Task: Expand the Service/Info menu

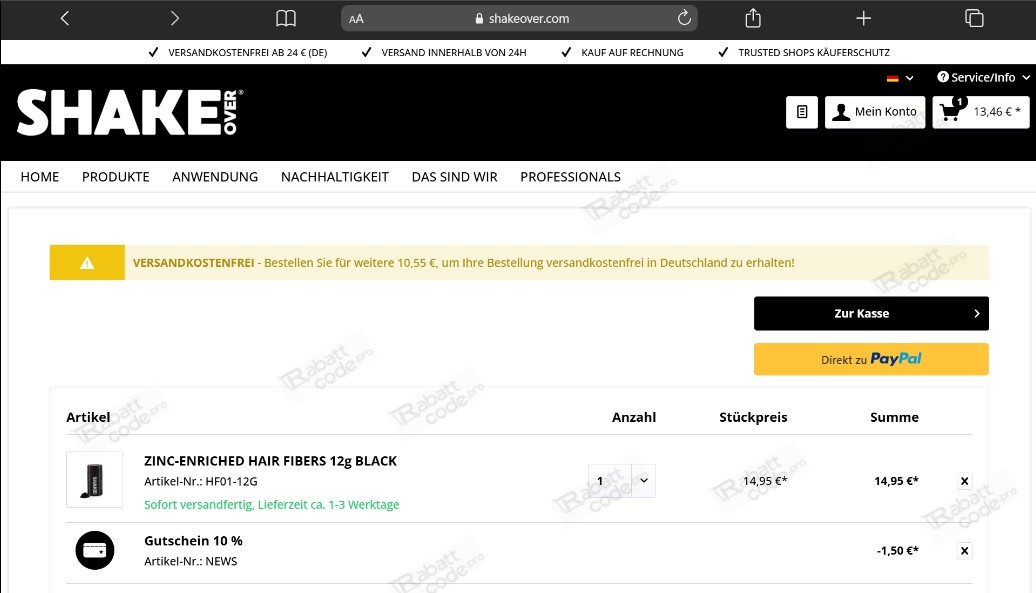Action: click(x=983, y=77)
